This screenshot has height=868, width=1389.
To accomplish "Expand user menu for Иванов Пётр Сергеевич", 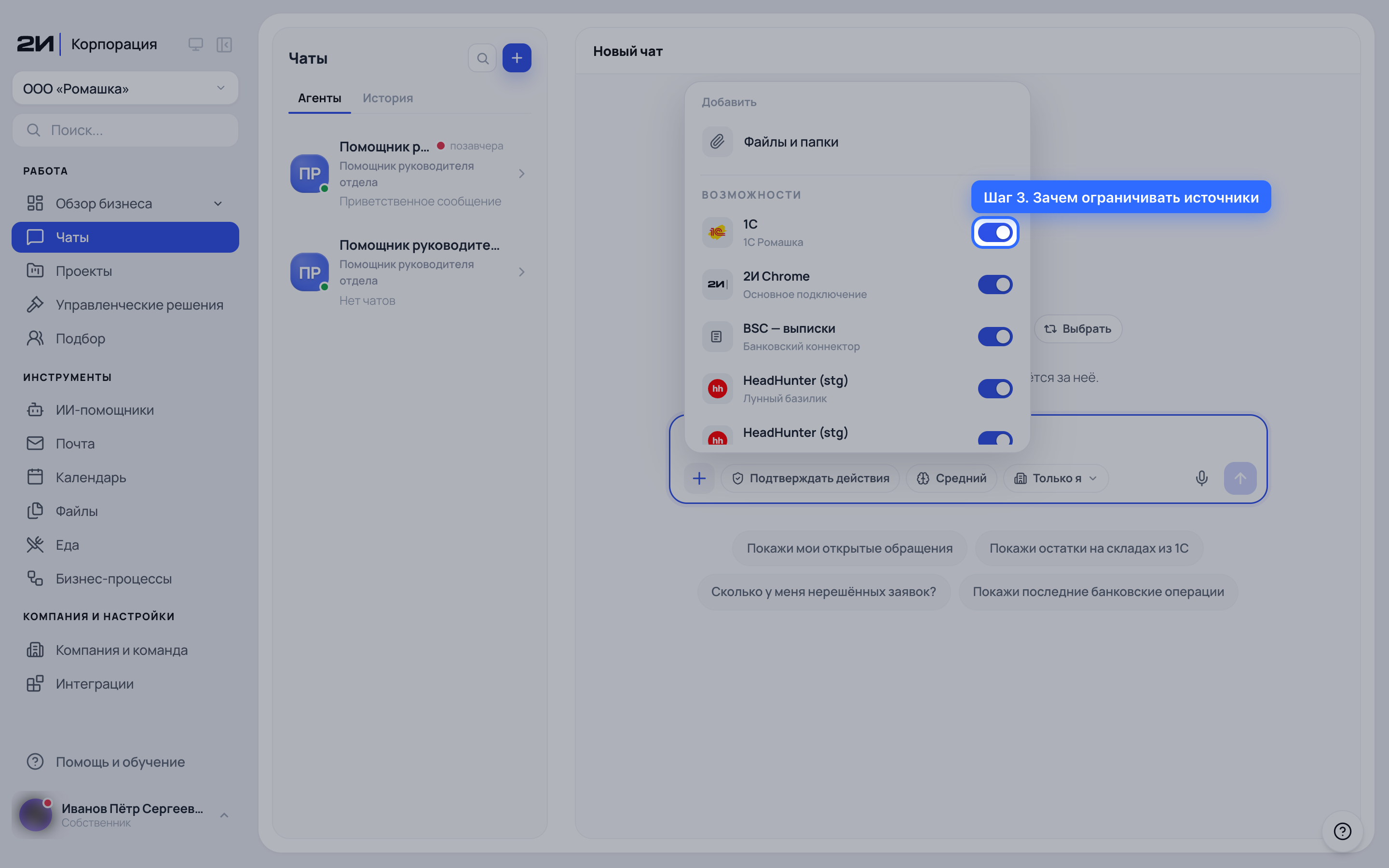I will pyautogui.click(x=224, y=815).
